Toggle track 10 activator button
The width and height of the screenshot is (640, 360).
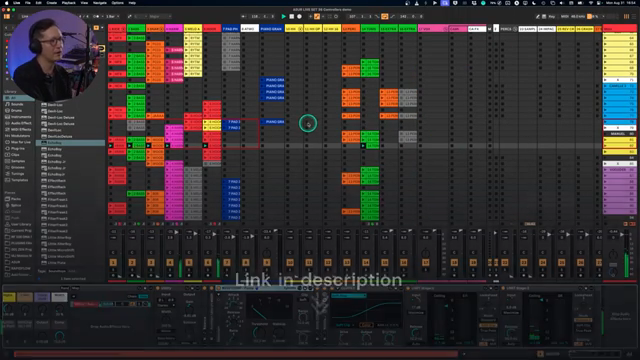290,262
